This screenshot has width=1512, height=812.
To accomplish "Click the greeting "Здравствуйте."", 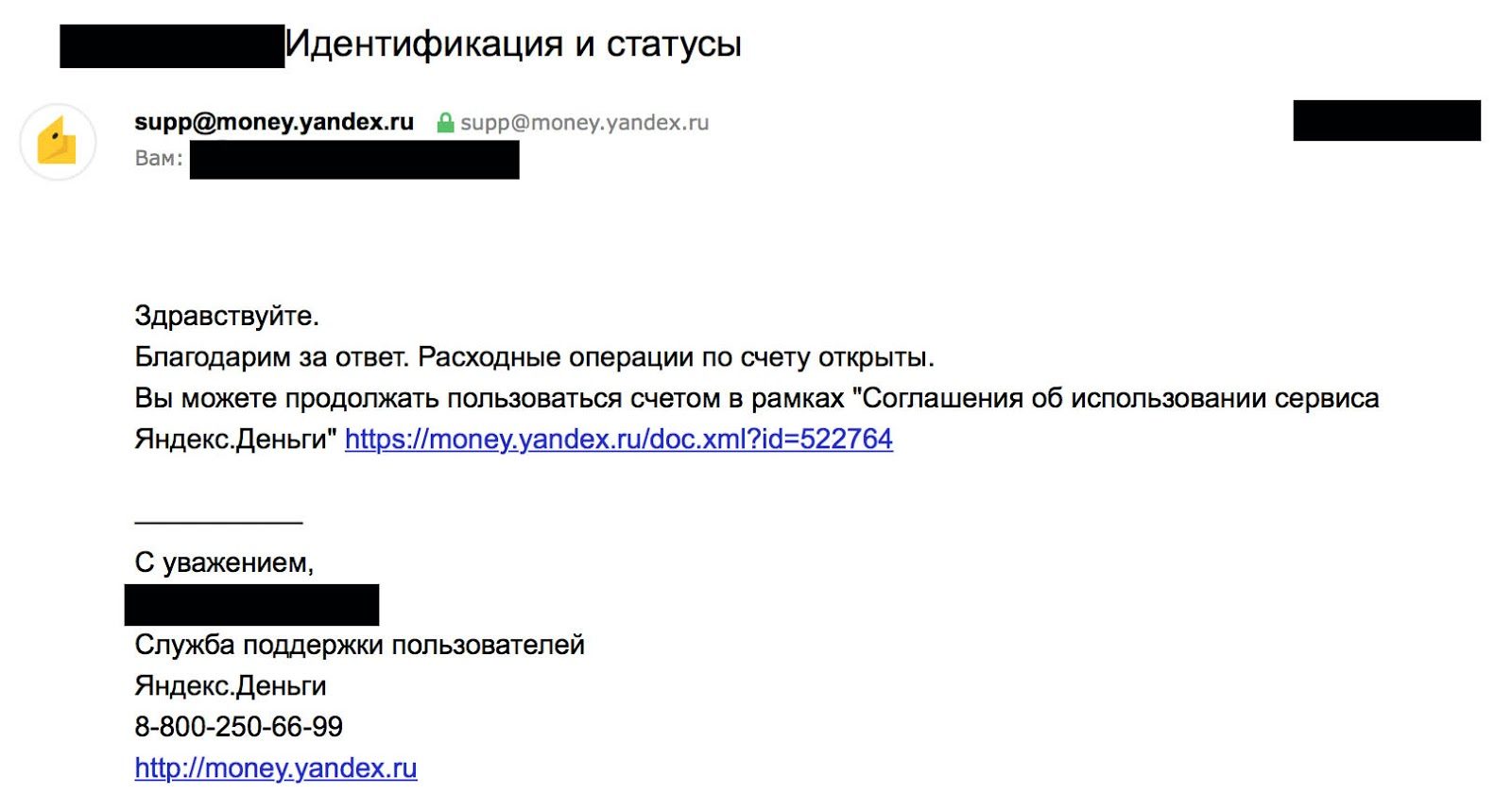I will pos(227,316).
